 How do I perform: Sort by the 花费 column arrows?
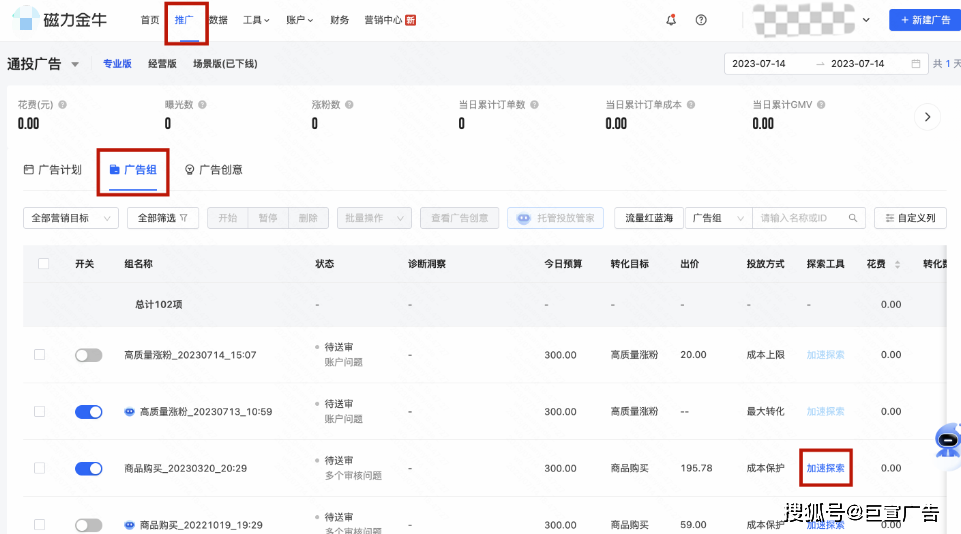pos(897,264)
